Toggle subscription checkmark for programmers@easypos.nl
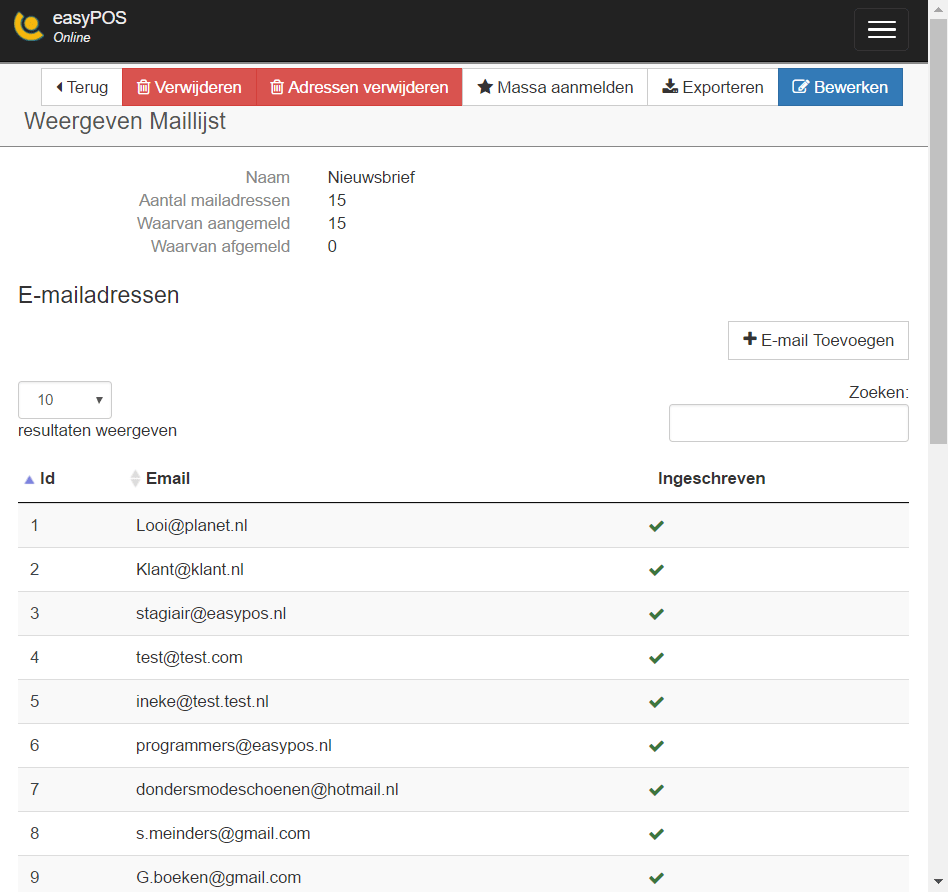Viewport: 948px width, 892px height. [x=656, y=746]
